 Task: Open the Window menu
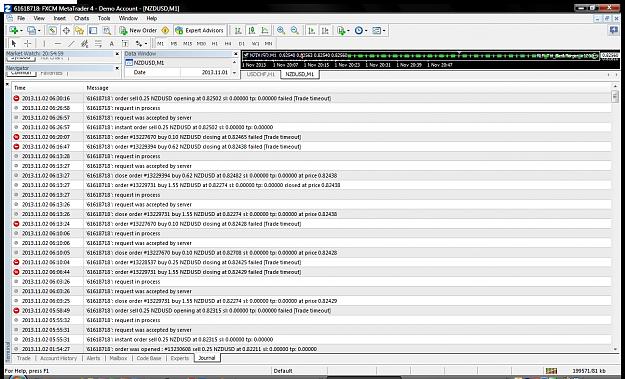click(128, 18)
